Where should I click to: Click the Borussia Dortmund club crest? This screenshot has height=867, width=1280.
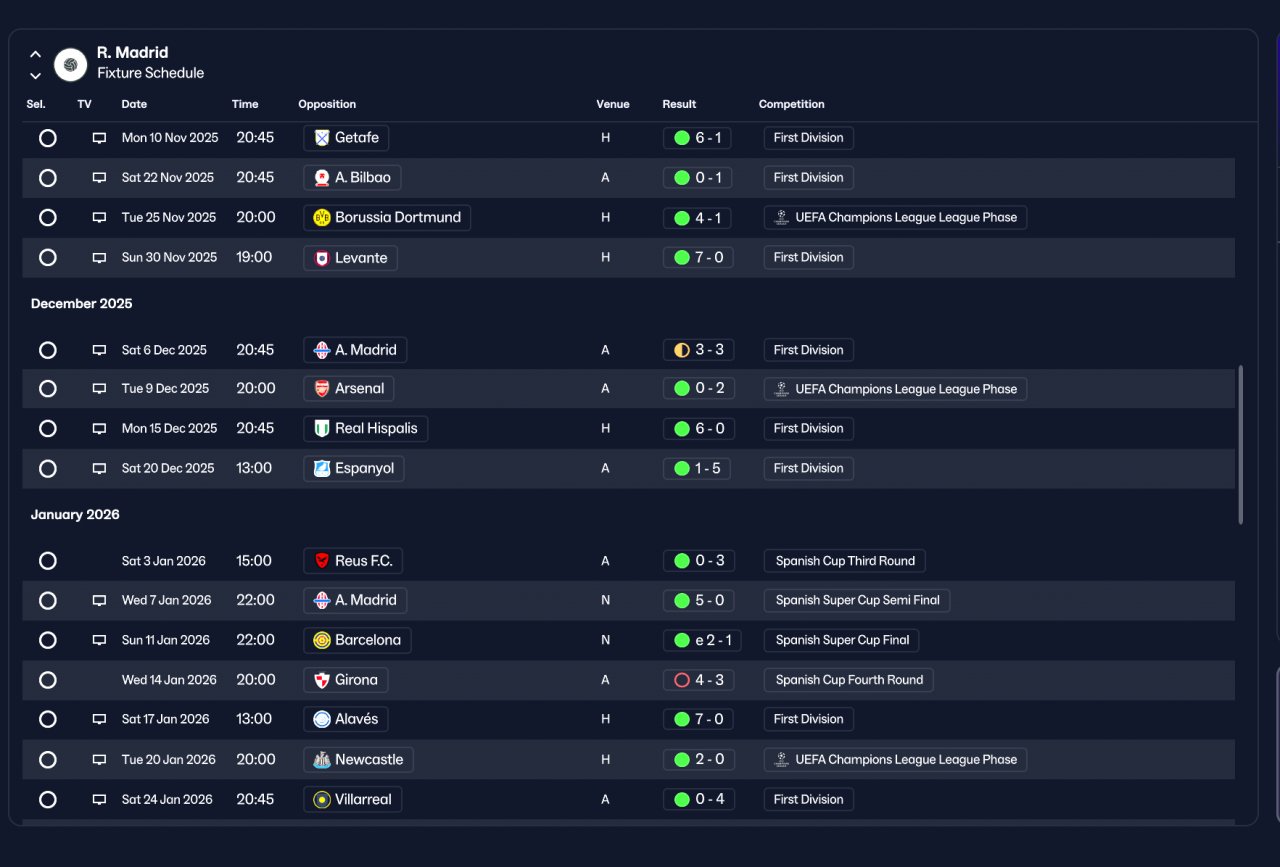(322, 218)
